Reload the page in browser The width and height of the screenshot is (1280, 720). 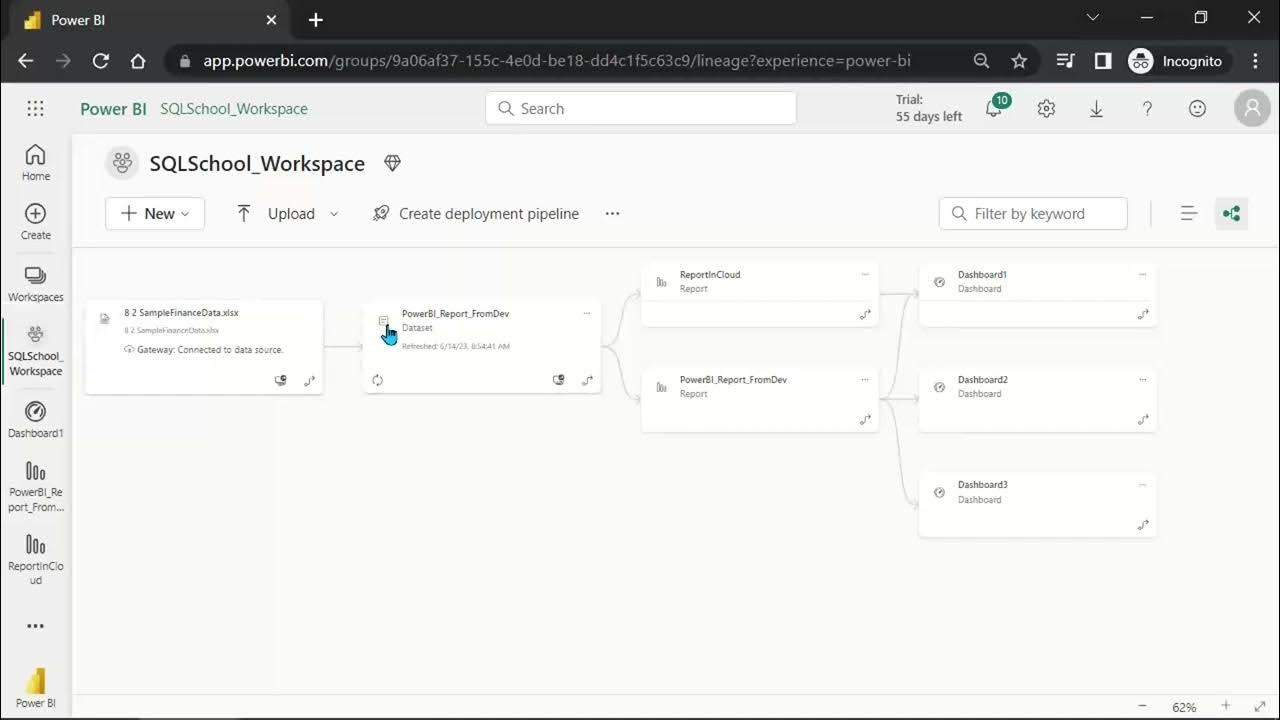coord(100,61)
